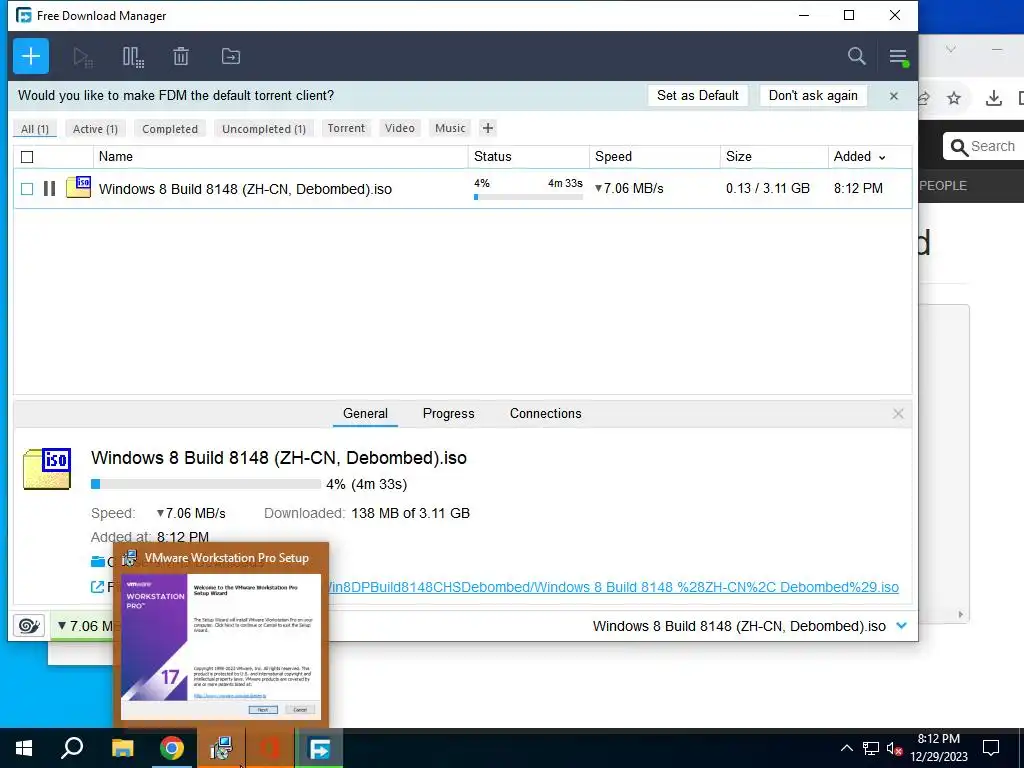Delete selected download with trash icon
This screenshot has width=1024, height=768.
coord(181,57)
